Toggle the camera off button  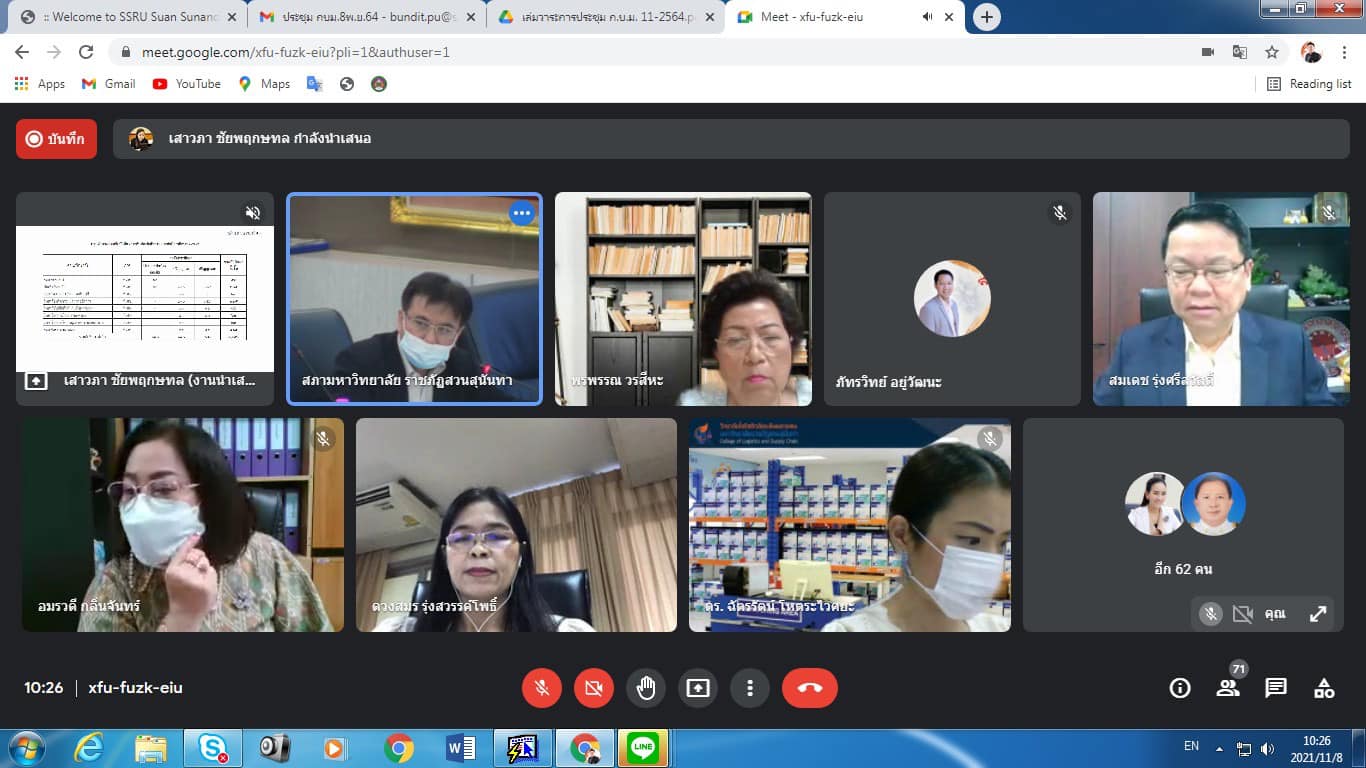(594, 688)
